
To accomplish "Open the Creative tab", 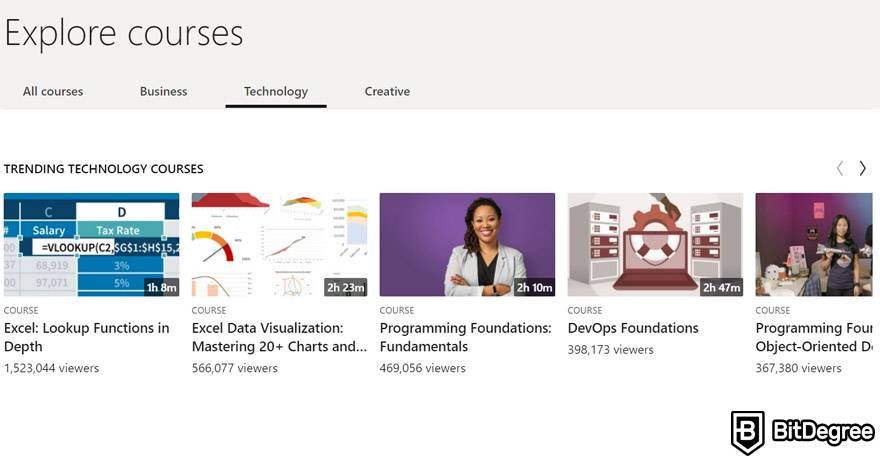I will coord(387,92).
